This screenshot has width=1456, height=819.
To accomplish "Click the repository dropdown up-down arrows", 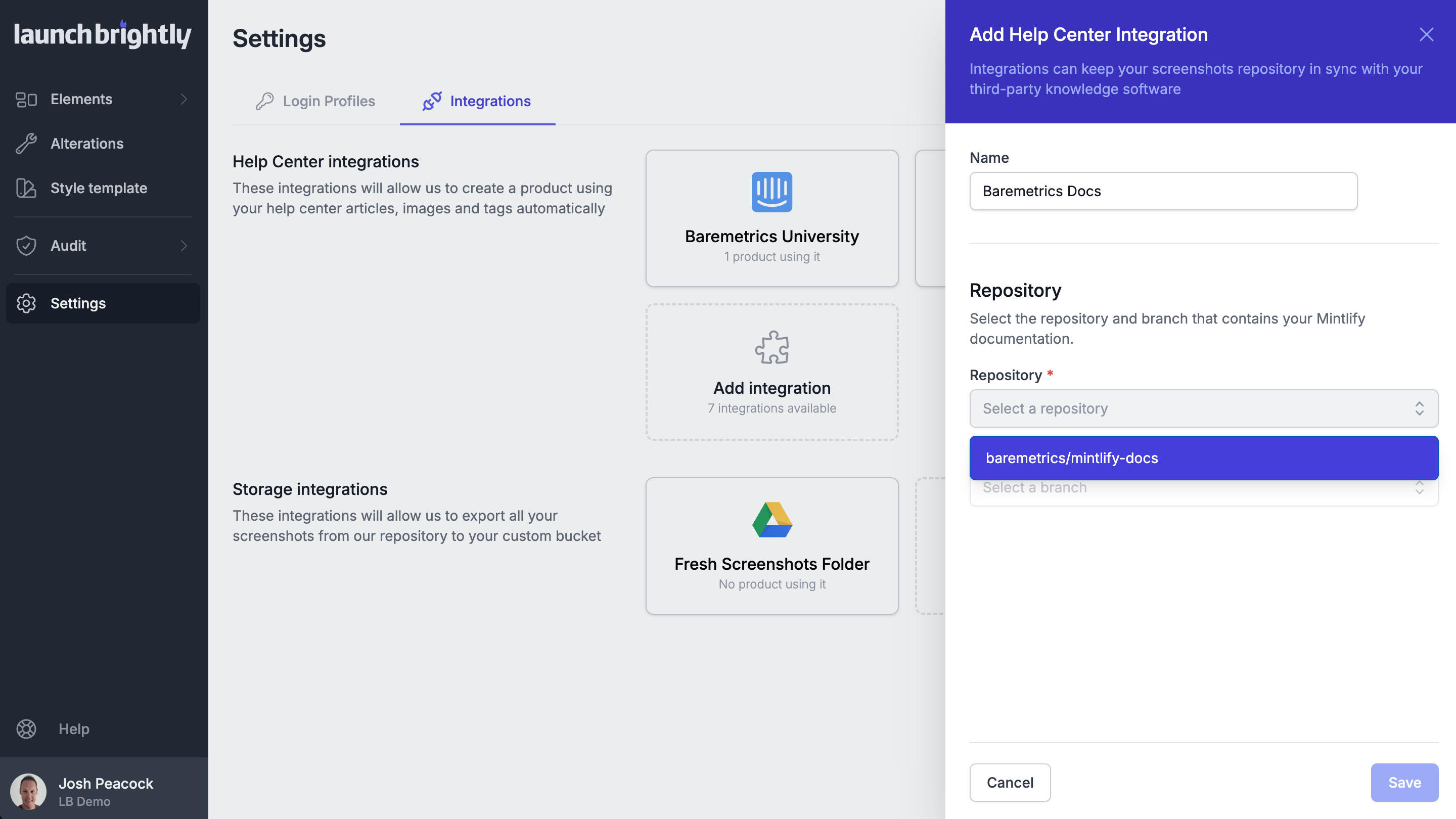I will point(1419,408).
